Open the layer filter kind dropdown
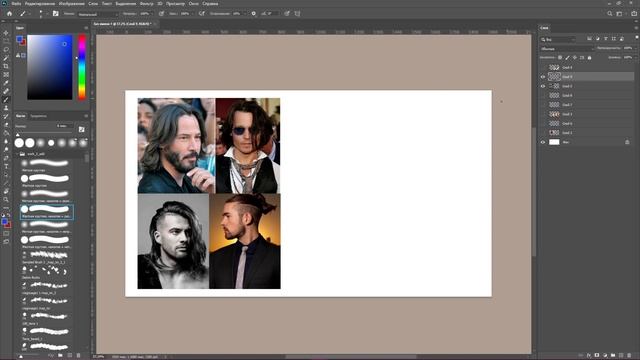Image resolution: width=640 pixels, height=360 pixels. (x=558, y=39)
